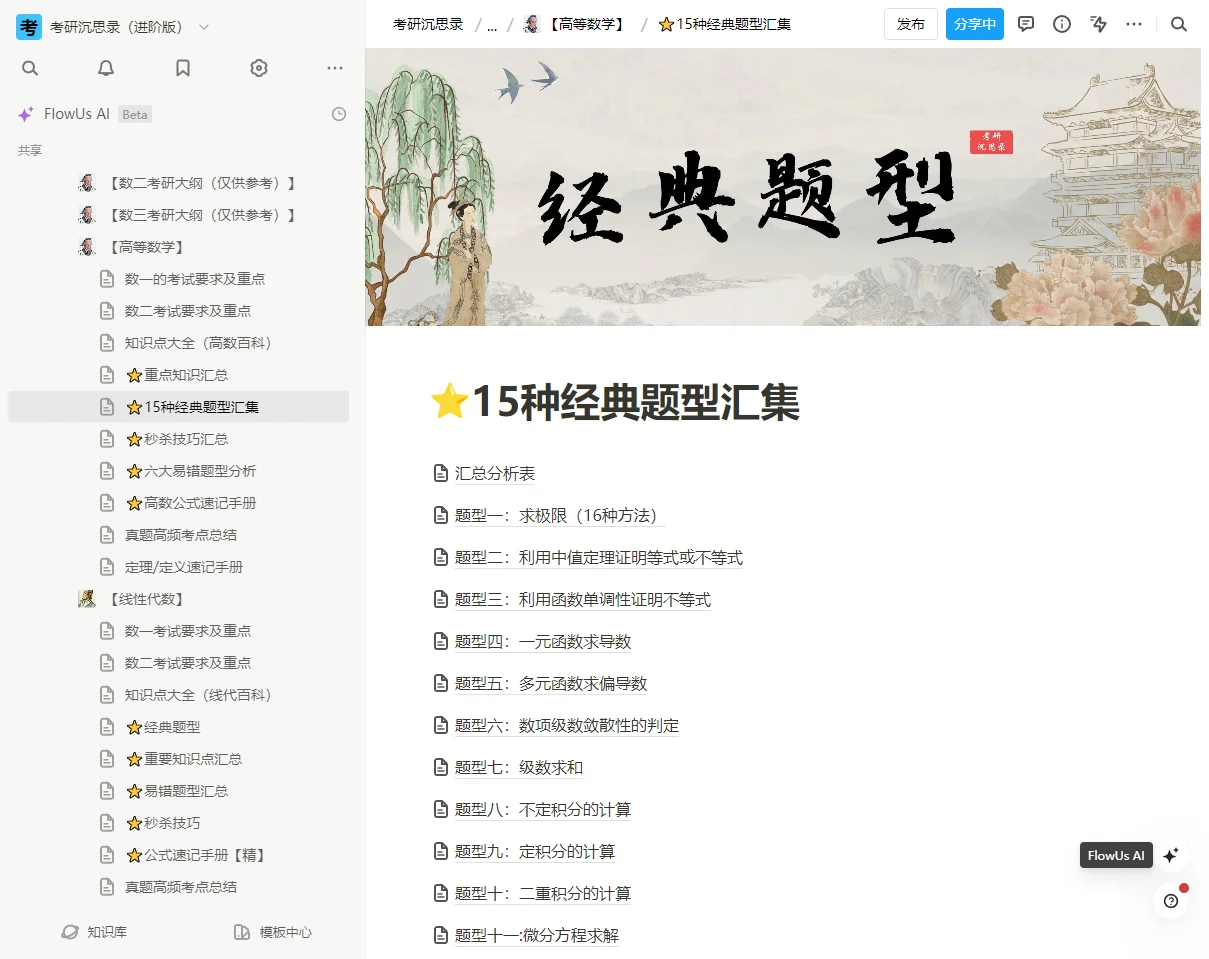Go to 考研沉思录 breadcrumb
The image size is (1209, 959).
(x=428, y=24)
